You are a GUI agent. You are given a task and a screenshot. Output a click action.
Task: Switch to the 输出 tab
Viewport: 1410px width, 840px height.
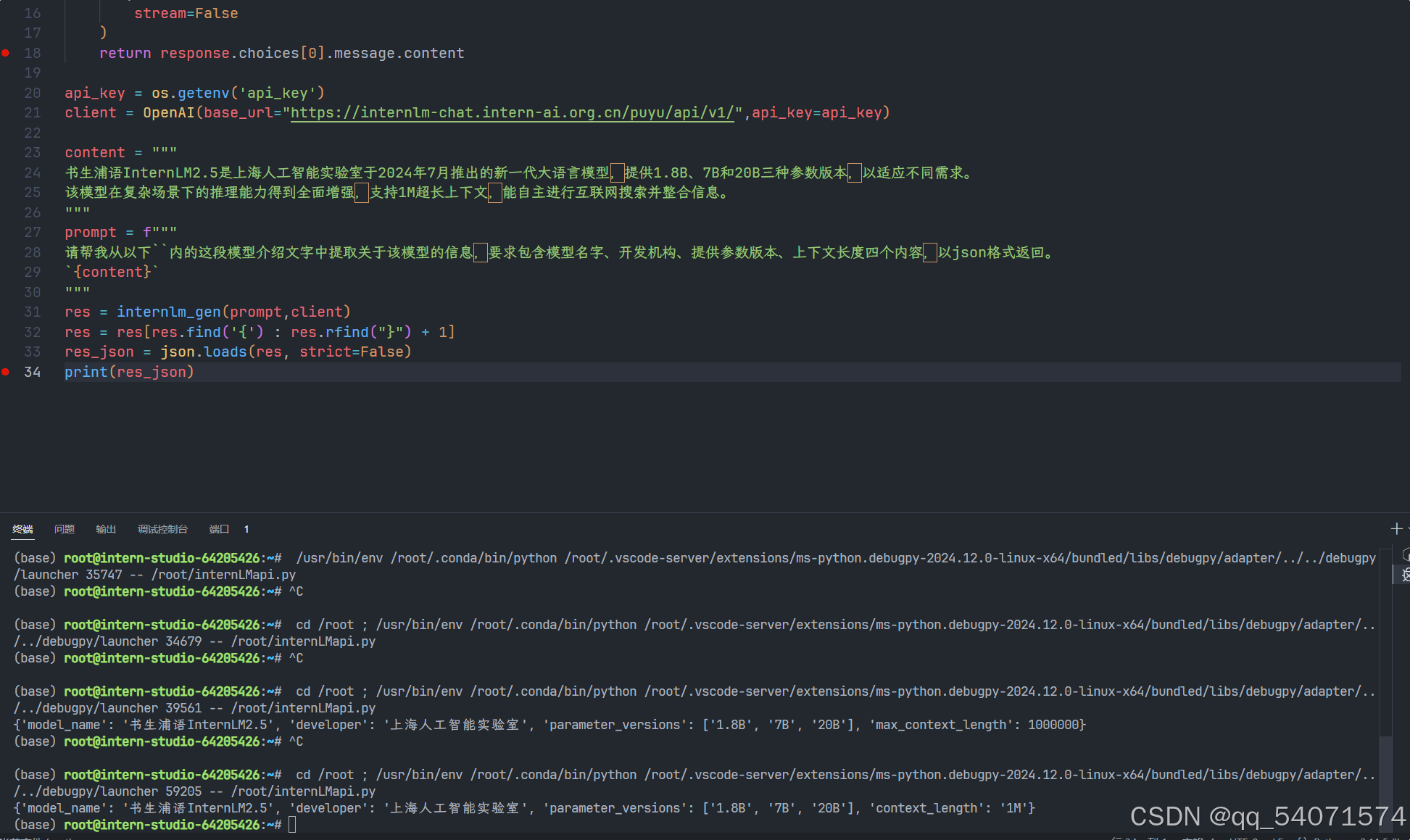point(106,528)
